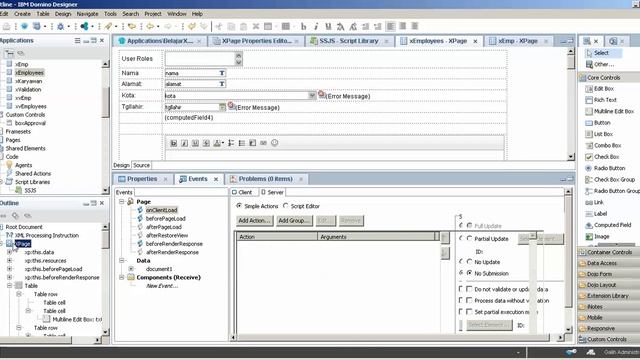This screenshot has width=640, height=360.
Task: Collapse the Table node in Outline
Action: tap(9, 286)
